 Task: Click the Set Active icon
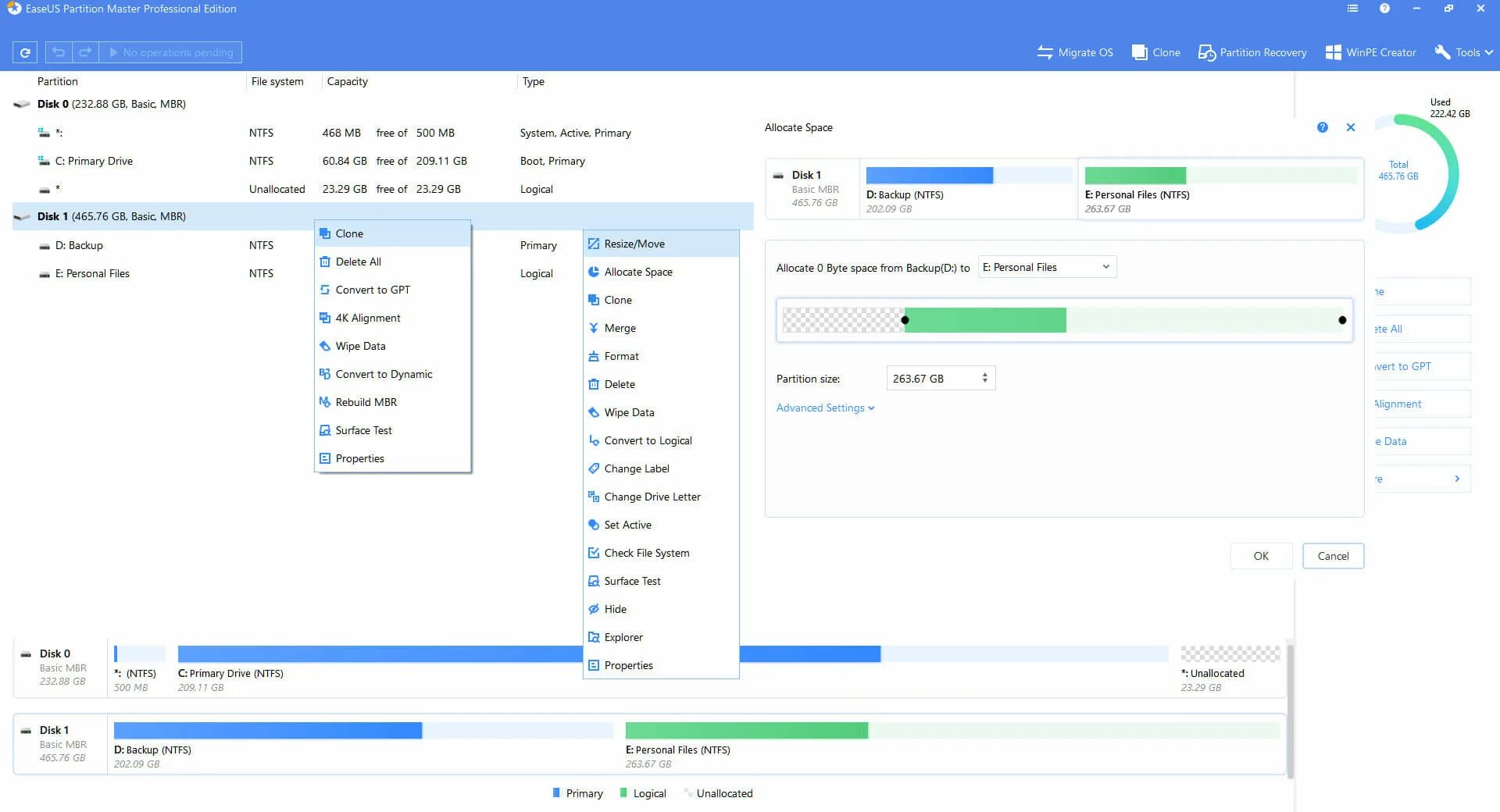point(594,525)
